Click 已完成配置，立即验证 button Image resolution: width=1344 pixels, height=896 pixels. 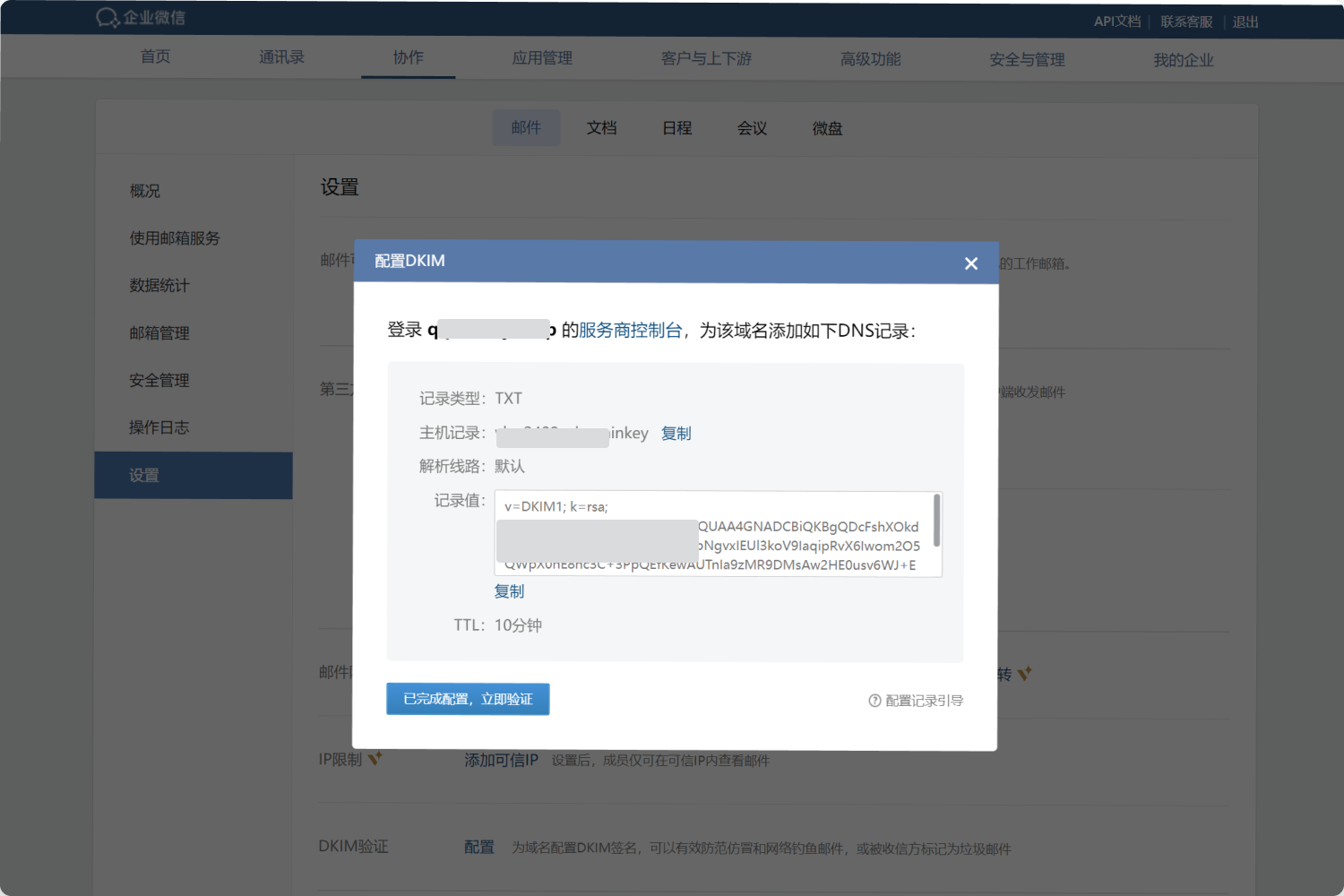click(x=468, y=699)
